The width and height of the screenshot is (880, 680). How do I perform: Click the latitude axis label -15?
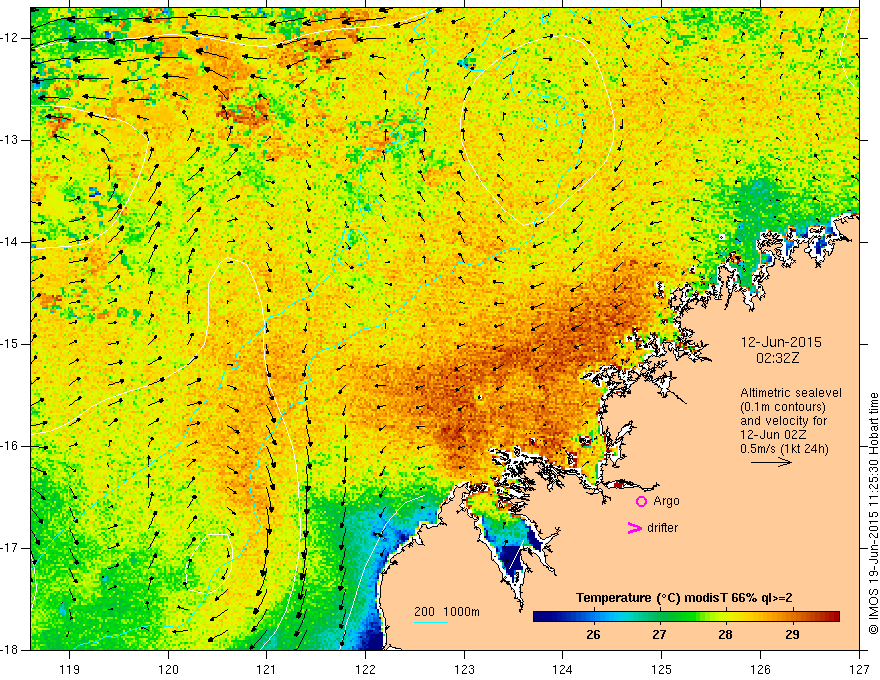point(11,344)
